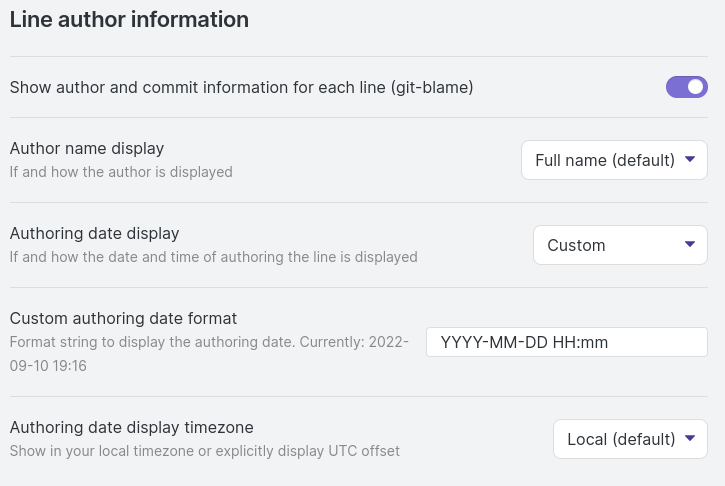Click "If and how the author is displayed"
725x486 pixels.
[121, 172]
